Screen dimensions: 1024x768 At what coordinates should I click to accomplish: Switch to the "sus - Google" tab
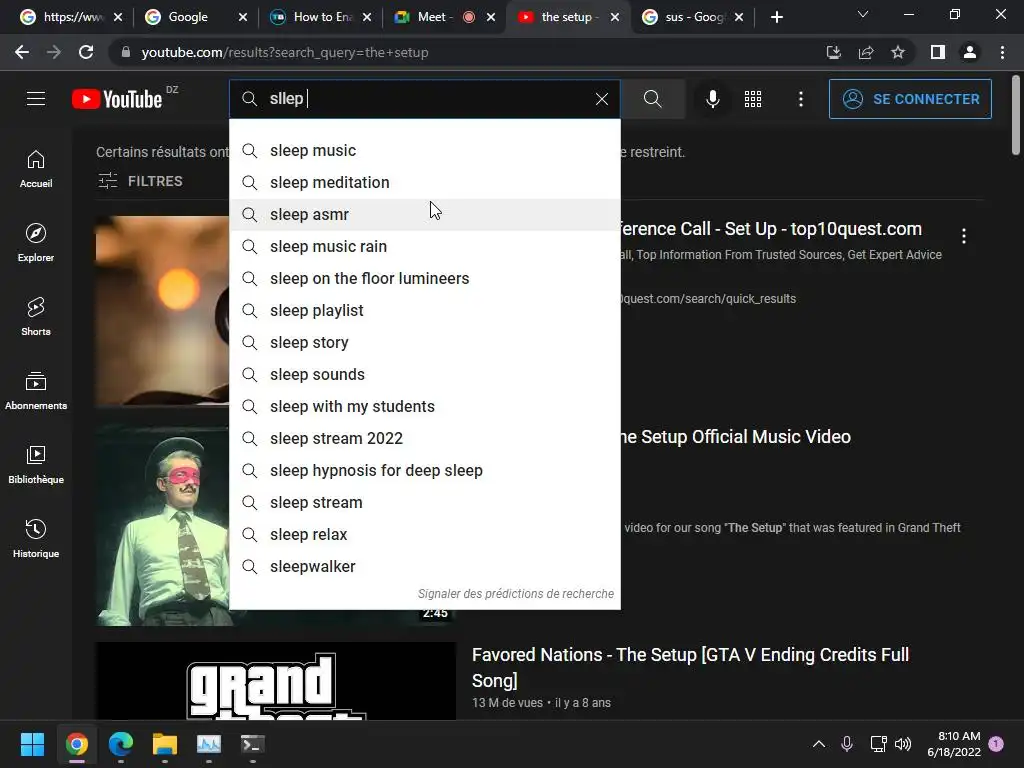[x=694, y=17]
